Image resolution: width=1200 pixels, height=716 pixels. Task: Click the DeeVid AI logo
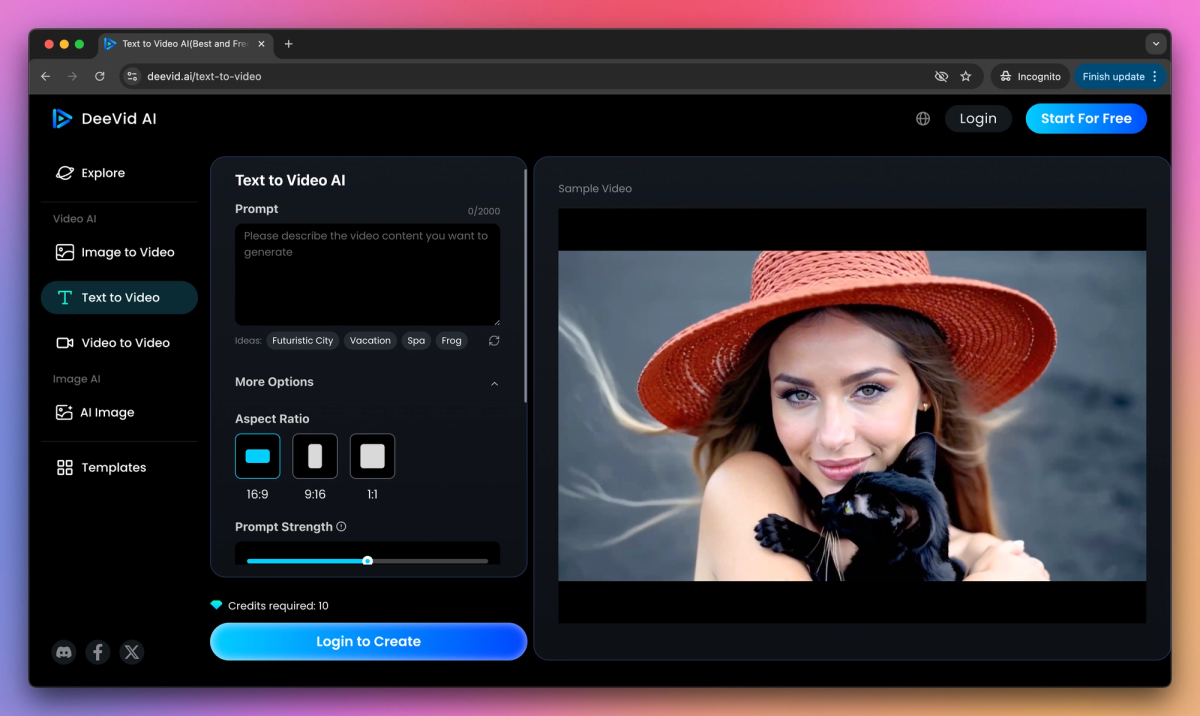105,118
